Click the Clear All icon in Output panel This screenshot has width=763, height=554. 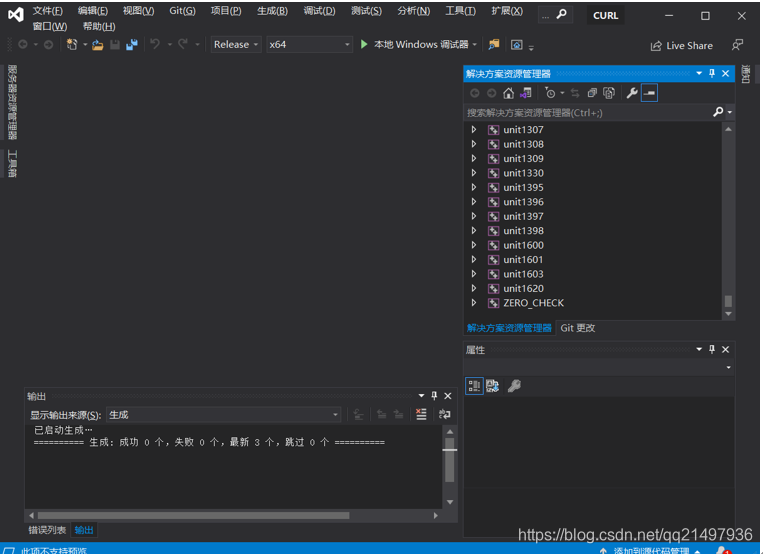pos(421,415)
